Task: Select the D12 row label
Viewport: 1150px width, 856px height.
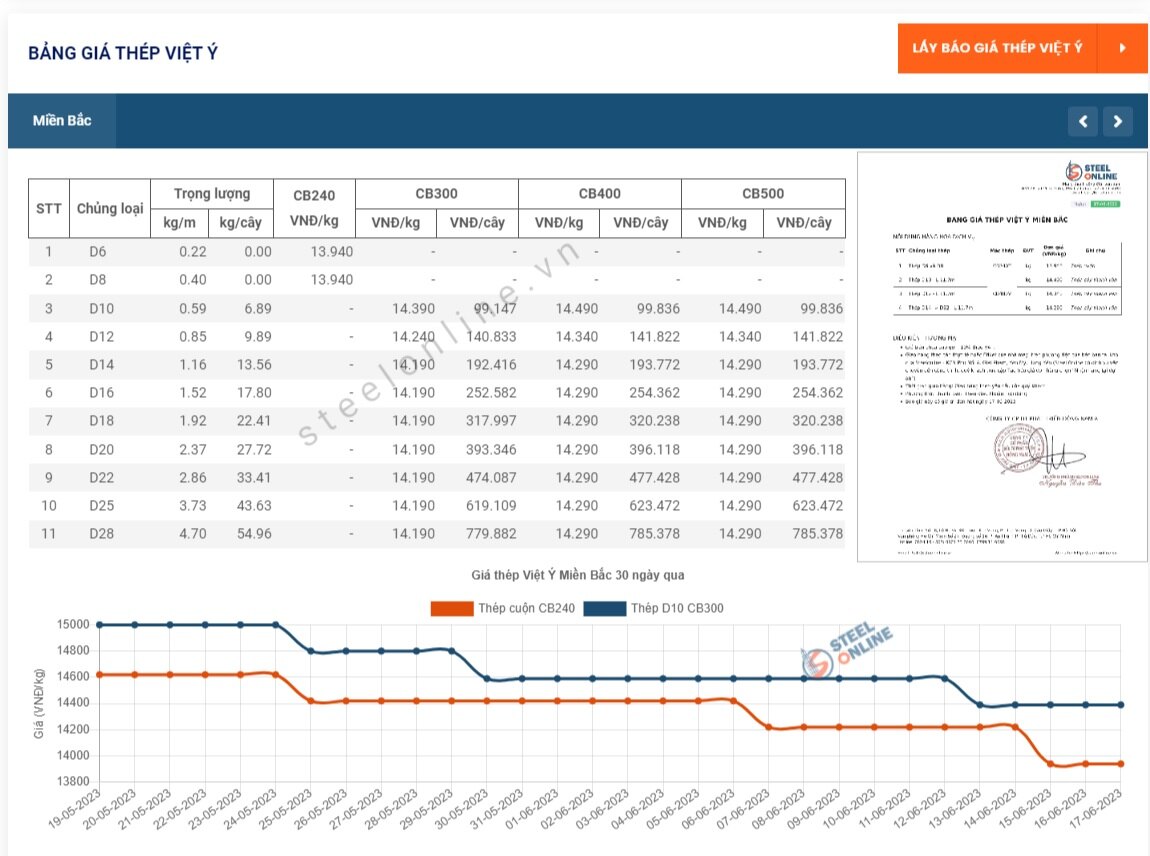Action: click(x=101, y=337)
